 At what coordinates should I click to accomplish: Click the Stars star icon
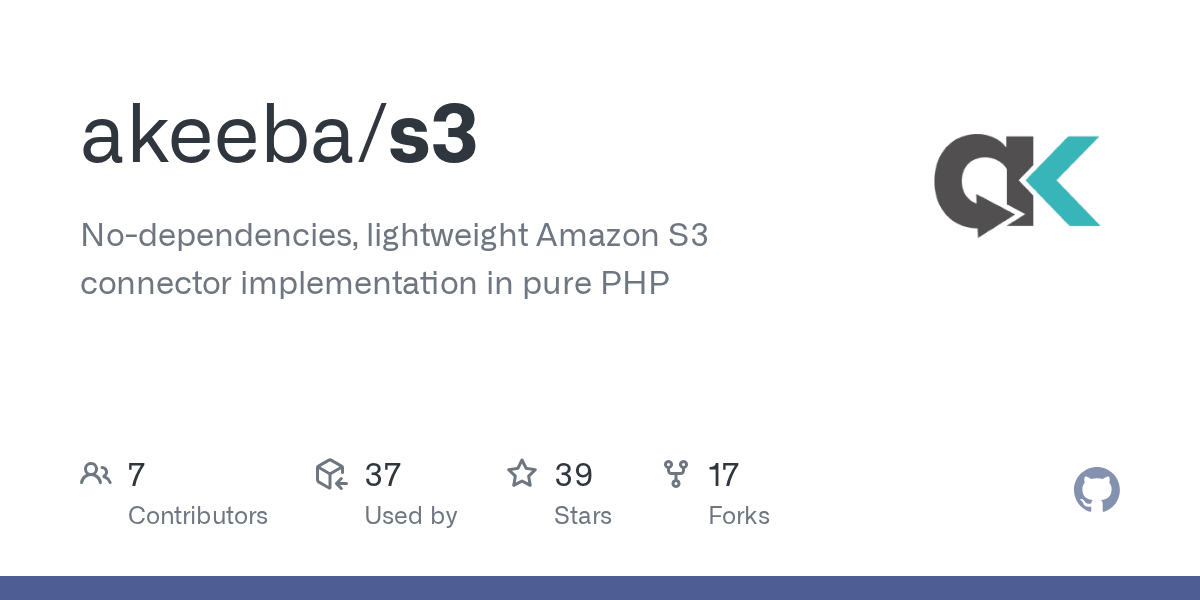click(x=522, y=474)
